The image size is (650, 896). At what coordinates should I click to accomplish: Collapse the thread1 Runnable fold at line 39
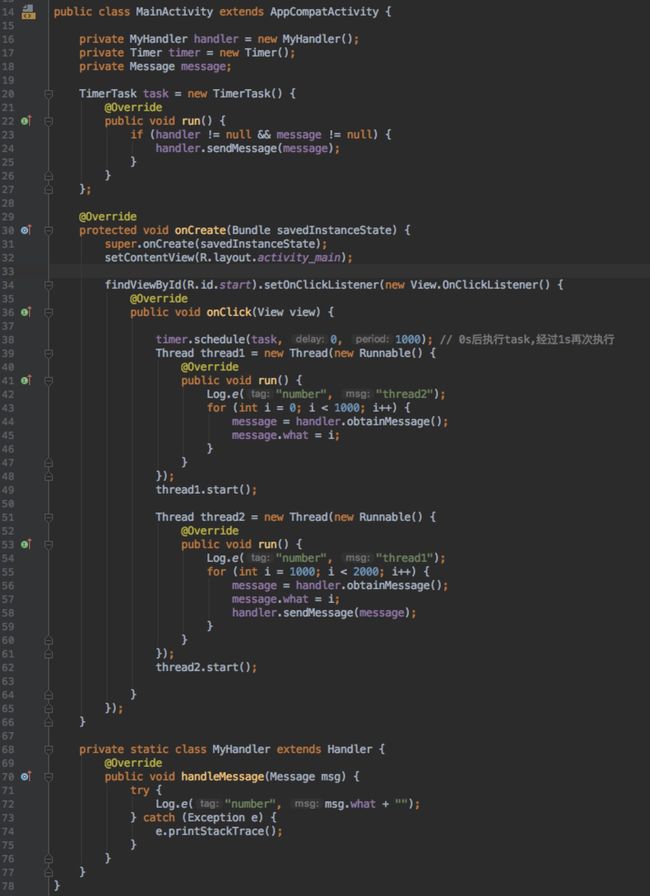click(49, 353)
